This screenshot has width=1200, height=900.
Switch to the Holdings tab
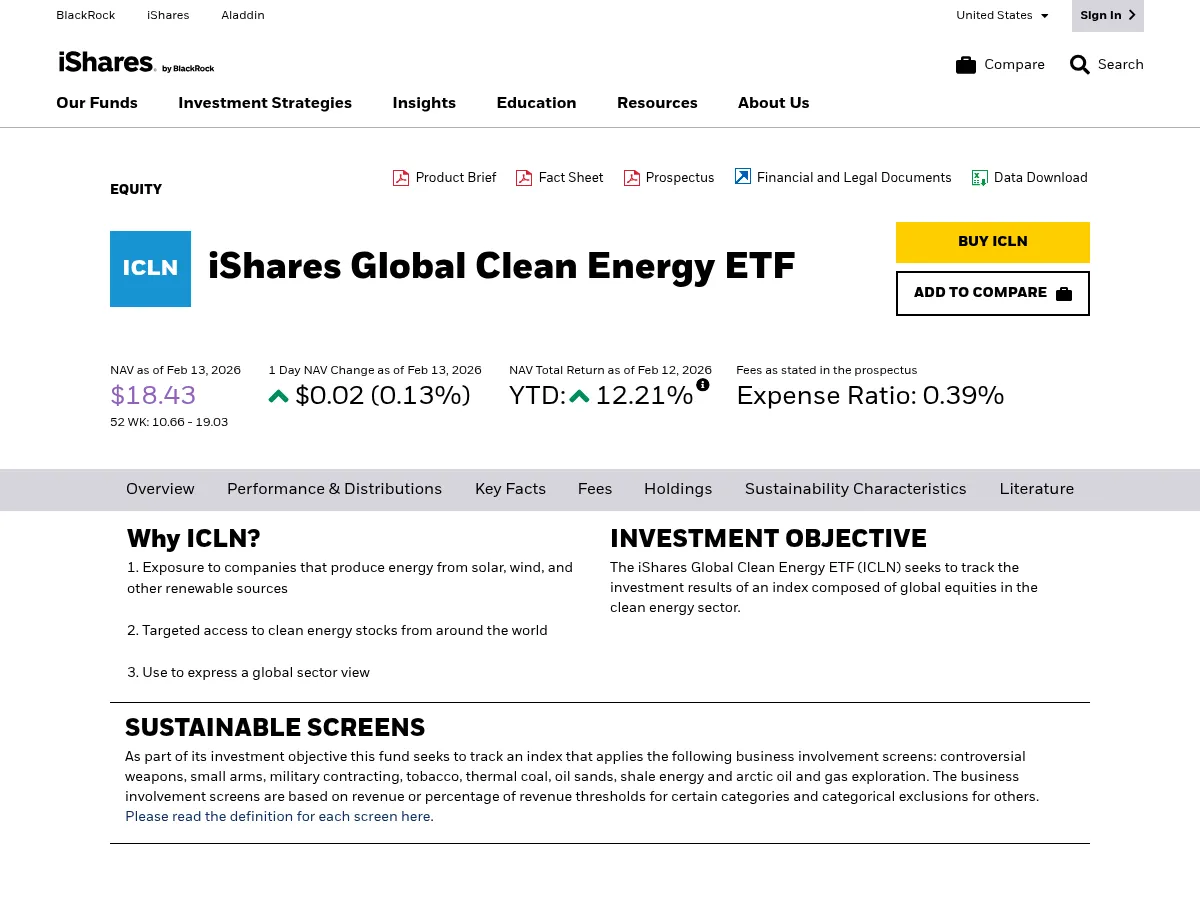tap(678, 489)
